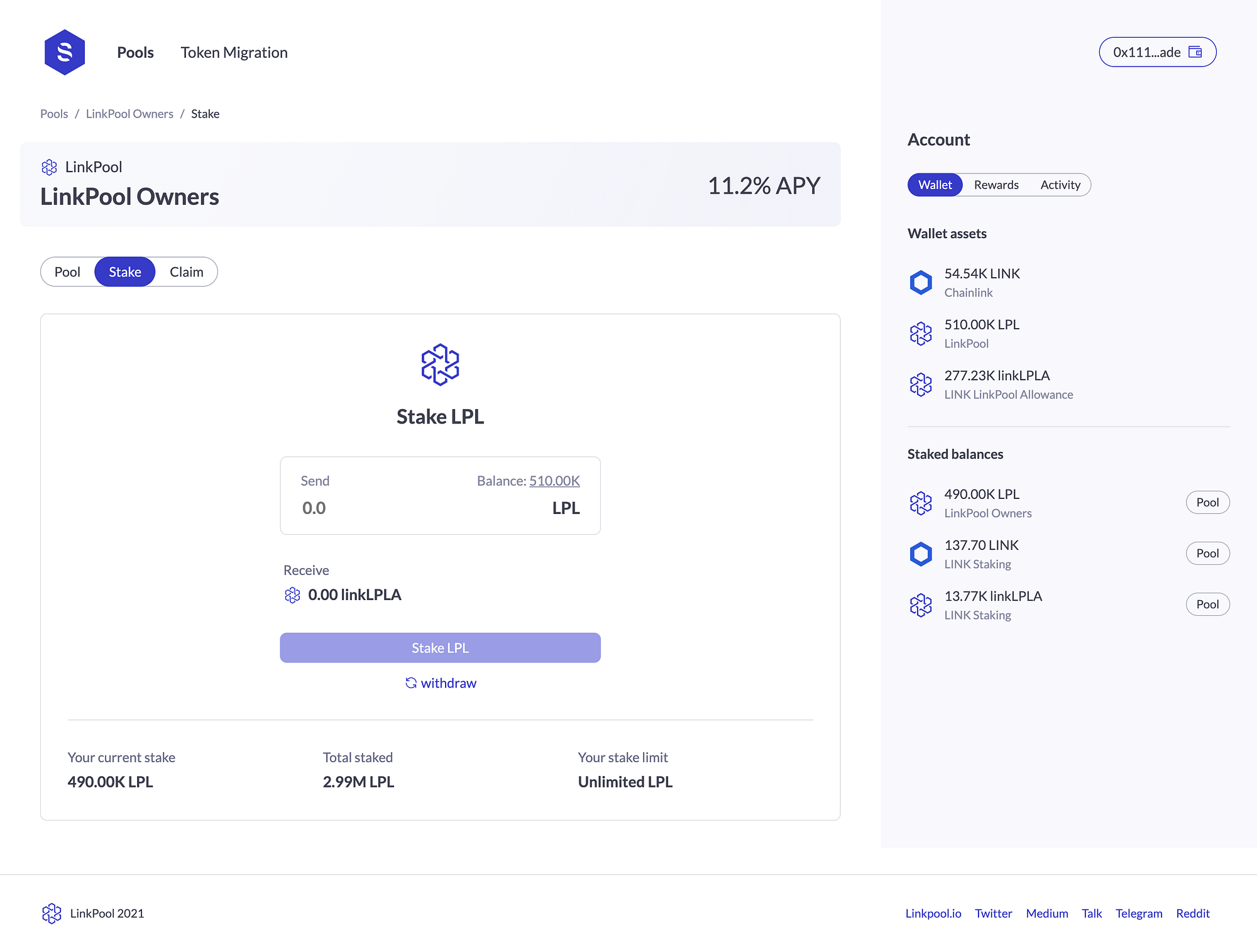
Task: Click 277.23K linkLPLA asset text
Action: pos(997,376)
